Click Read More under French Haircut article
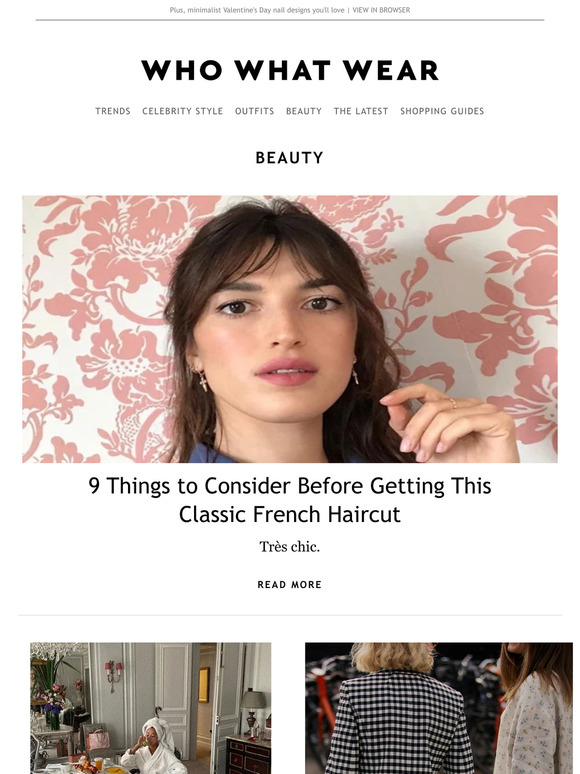This screenshot has width=580, height=774. pos(290,584)
